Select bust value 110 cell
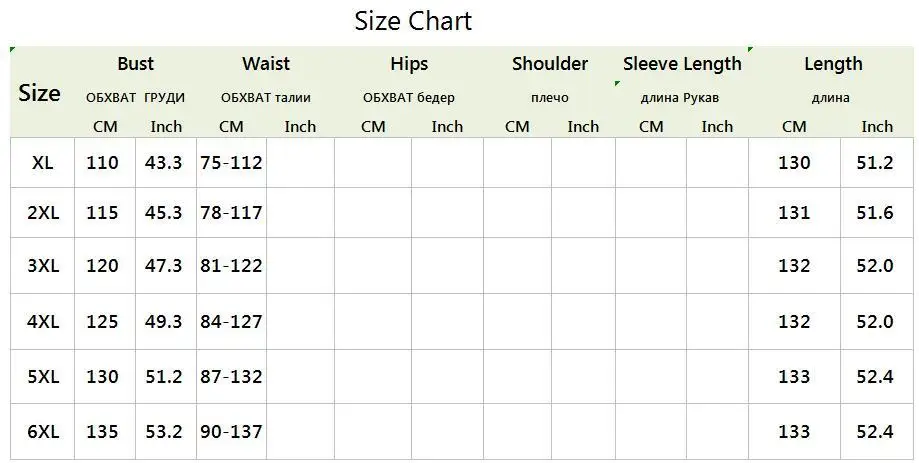This screenshot has height=463, width=919. (x=103, y=163)
